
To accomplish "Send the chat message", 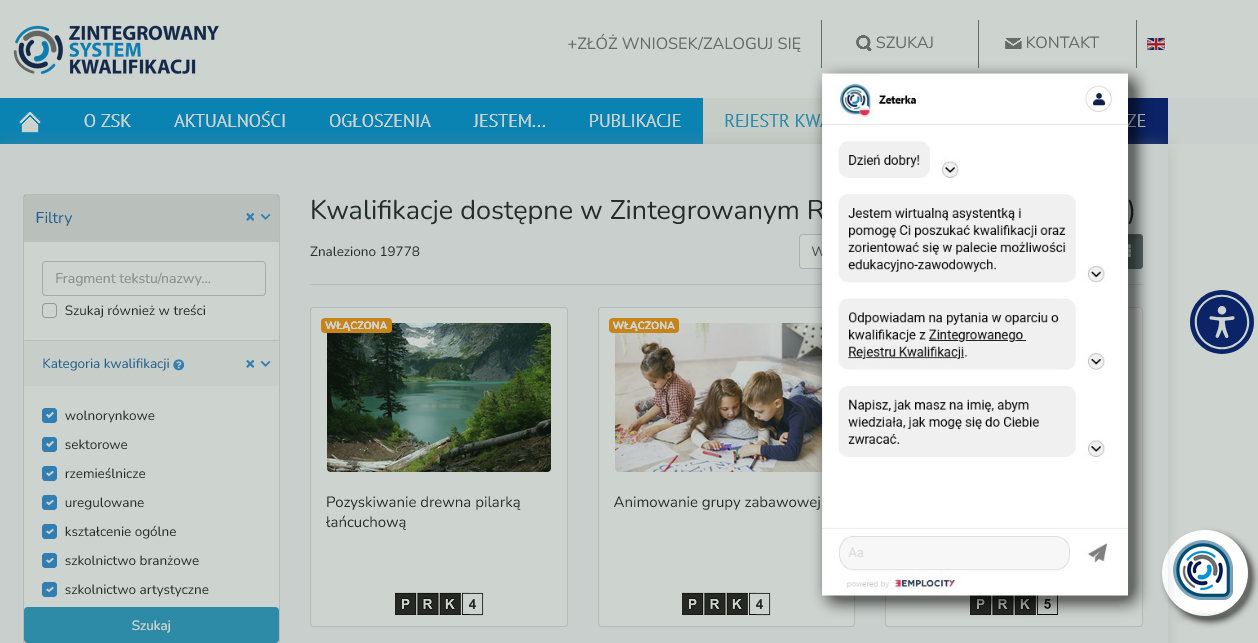I will pyautogui.click(x=1098, y=552).
